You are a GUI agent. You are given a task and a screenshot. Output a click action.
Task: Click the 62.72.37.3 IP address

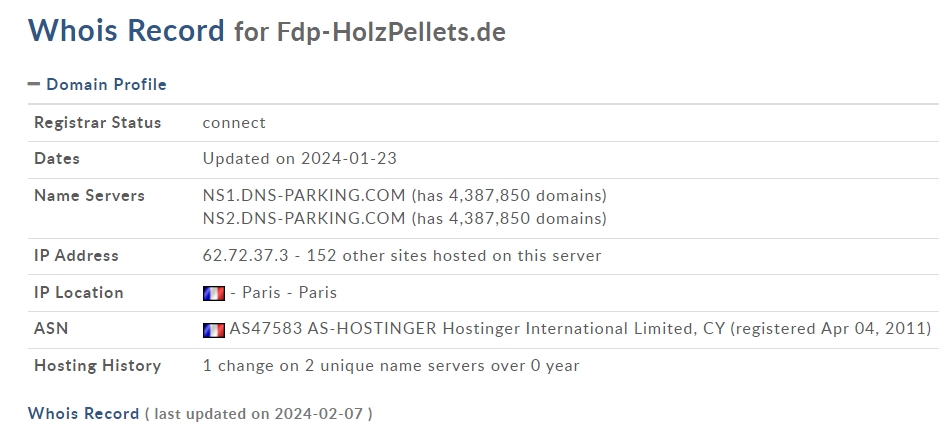tap(246, 256)
